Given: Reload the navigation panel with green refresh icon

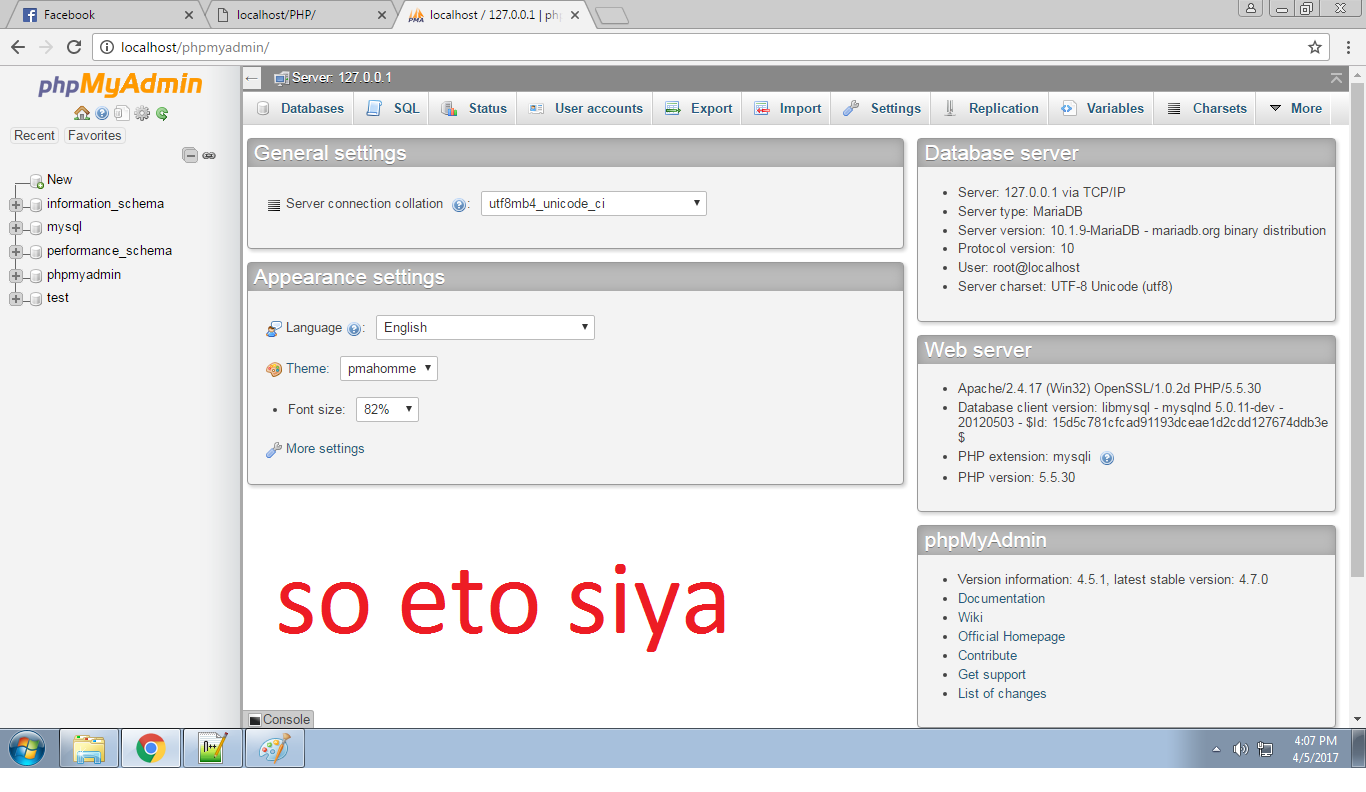Looking at the screenshot, I should pyautogui.click(x=161, y=113).
